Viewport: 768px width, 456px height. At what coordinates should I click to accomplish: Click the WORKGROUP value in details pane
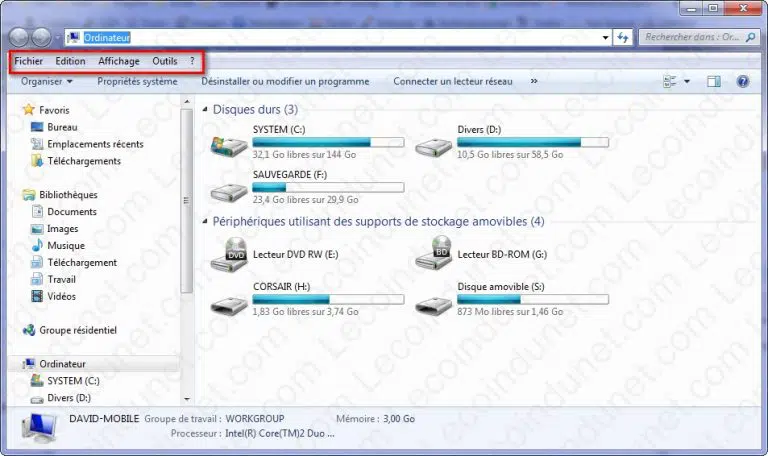pyautogui.click(x=255, y=419)
